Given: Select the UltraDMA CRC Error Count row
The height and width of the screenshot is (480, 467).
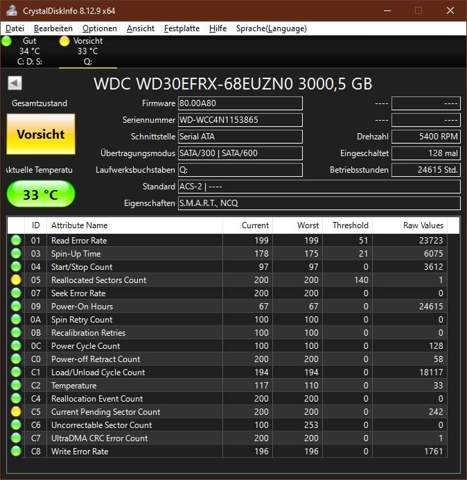Looking at the screenshot, I should [227, 438].
